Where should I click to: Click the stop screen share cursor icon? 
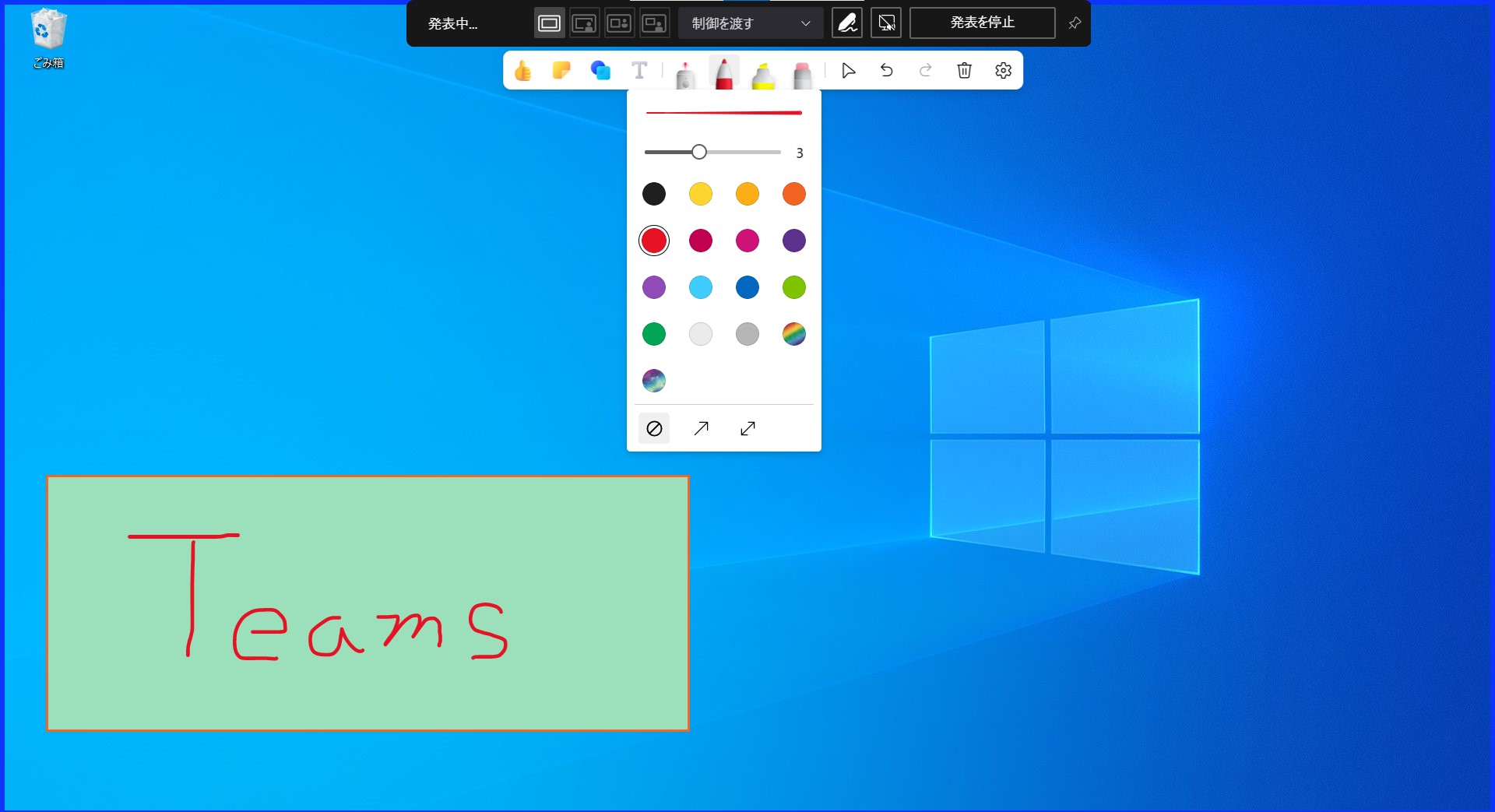[x=886, y=23]
